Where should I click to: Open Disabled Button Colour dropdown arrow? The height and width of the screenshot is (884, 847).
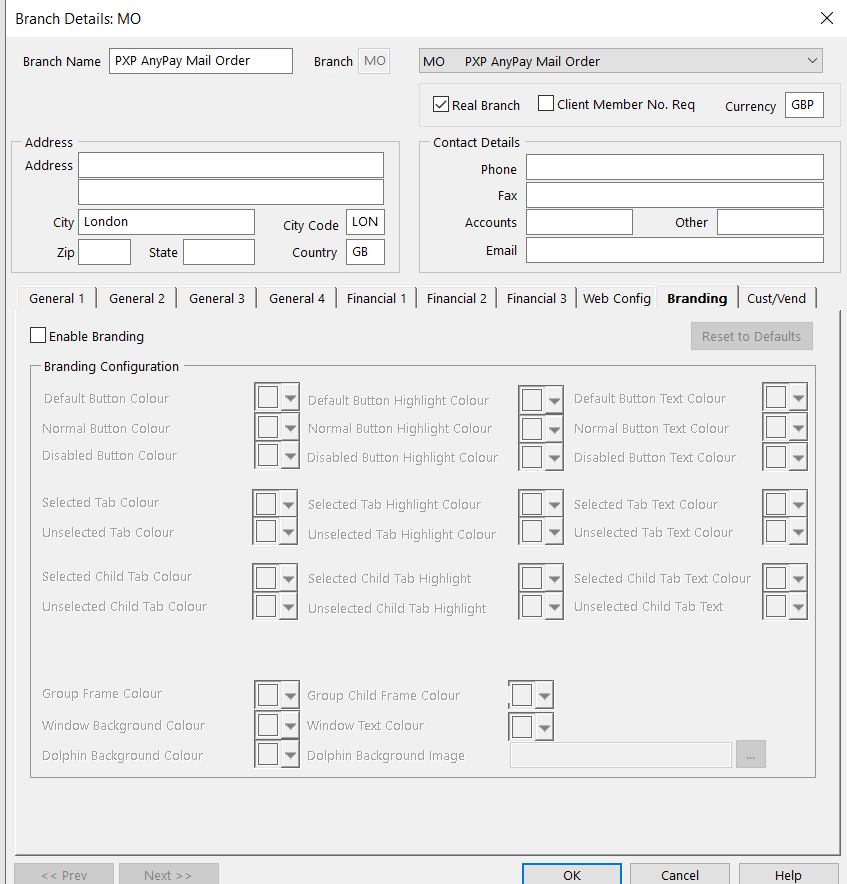290,455
